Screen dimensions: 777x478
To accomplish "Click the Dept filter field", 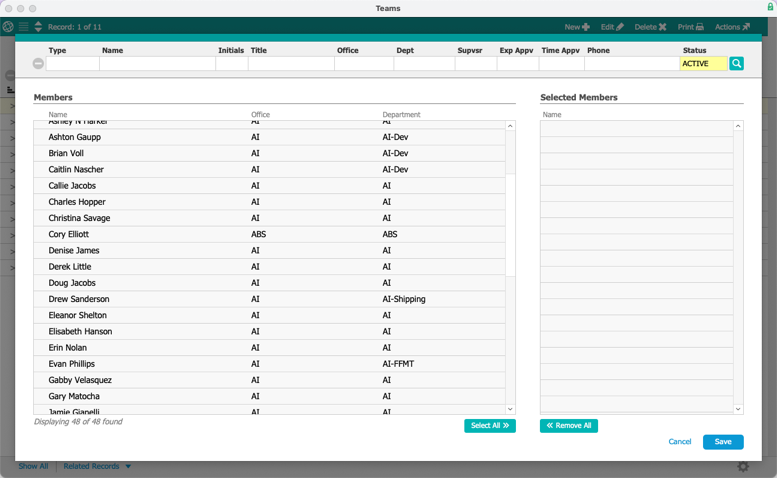I will click(x=424, y=63).
